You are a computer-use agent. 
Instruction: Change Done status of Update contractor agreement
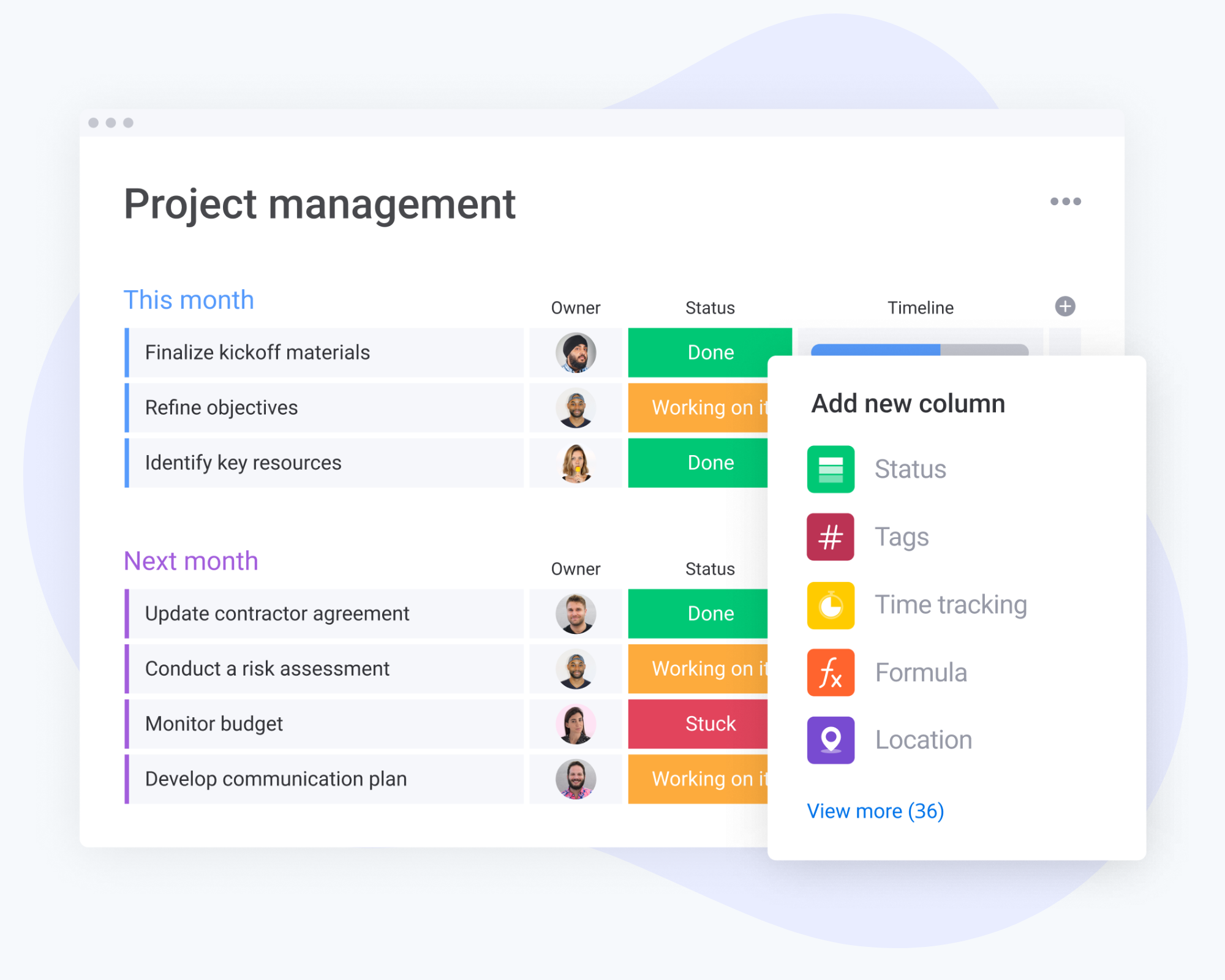pos(698,614)
